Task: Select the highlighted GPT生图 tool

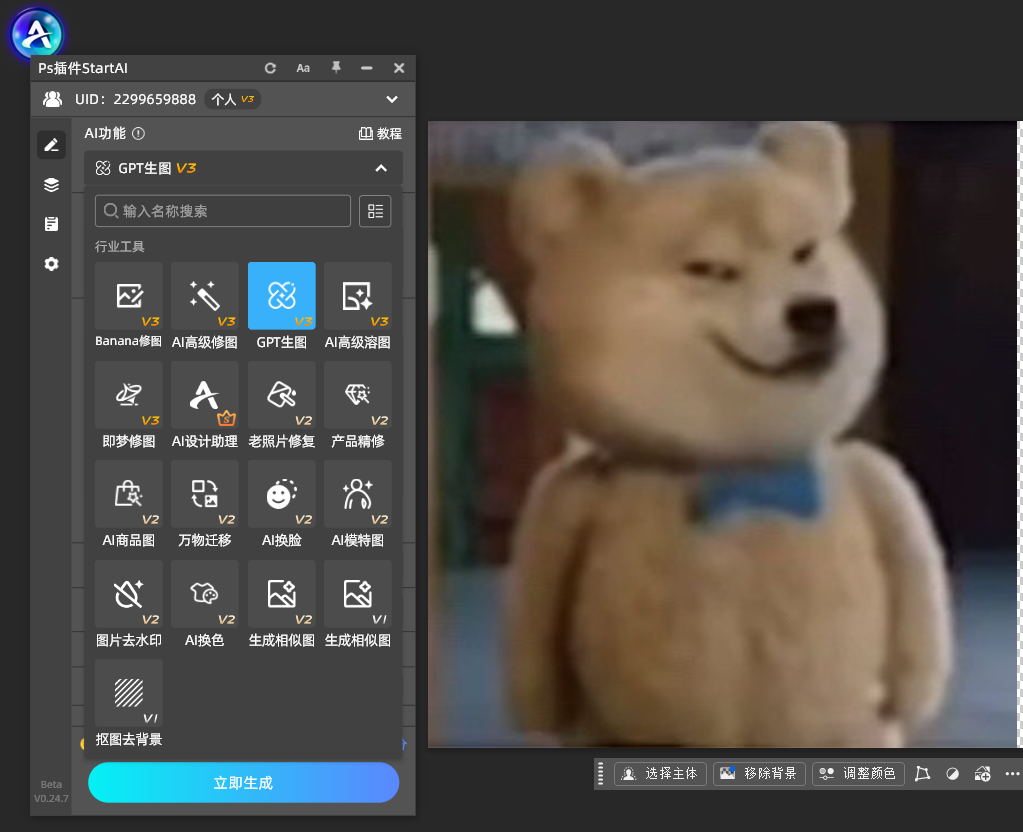Action: 282,305
